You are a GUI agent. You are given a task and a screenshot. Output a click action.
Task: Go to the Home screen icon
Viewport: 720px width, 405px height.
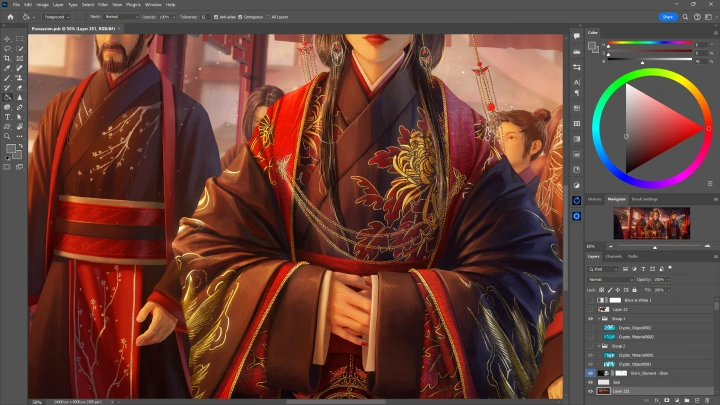coord(10,17)
